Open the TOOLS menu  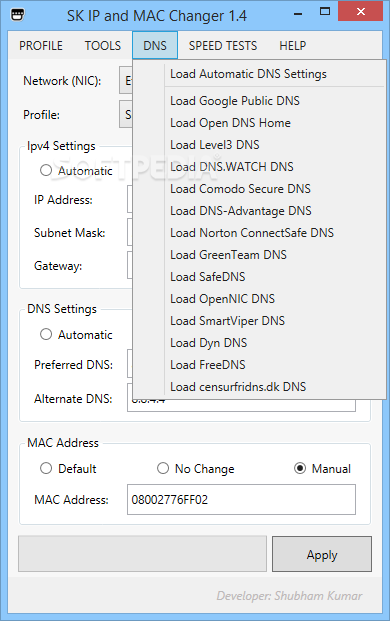(103, 46)
